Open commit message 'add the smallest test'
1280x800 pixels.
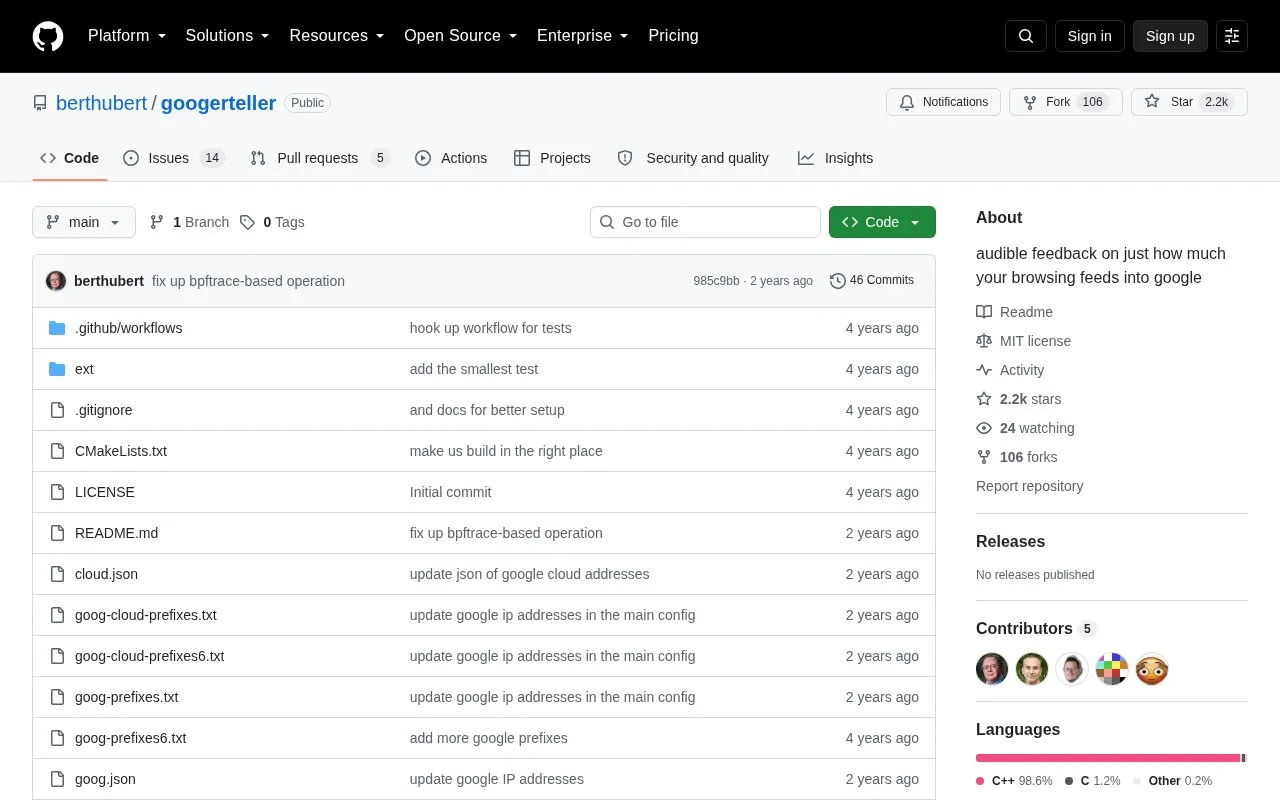(x=474, y=369)
